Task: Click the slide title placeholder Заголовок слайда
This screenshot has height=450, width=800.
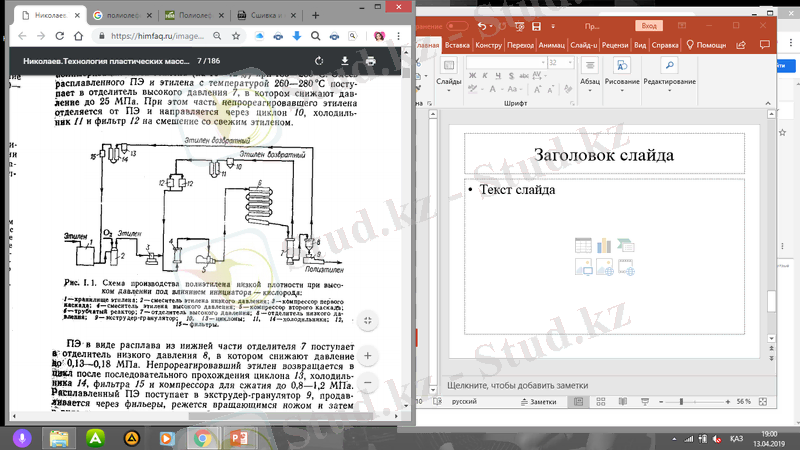Action: click(603, 155)
